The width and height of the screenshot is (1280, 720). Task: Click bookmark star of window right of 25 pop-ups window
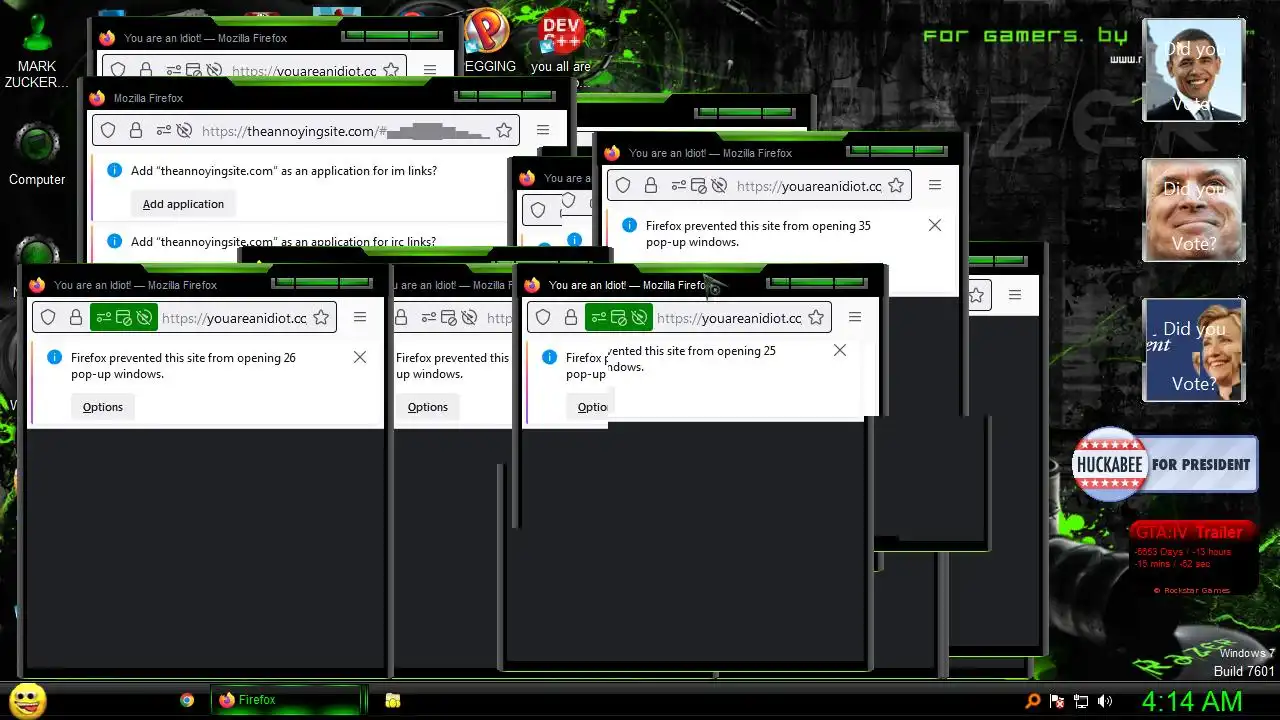point(976,295)
